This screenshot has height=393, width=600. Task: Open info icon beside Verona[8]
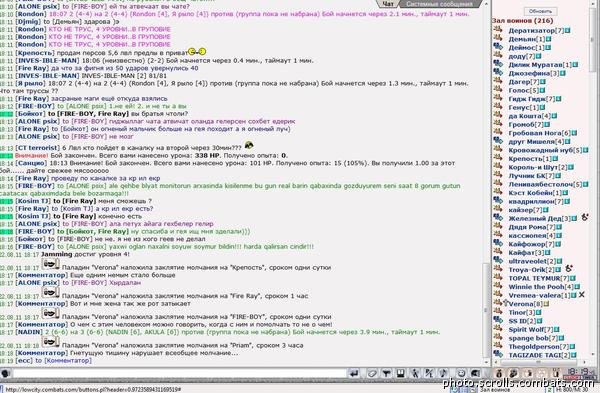546,304
